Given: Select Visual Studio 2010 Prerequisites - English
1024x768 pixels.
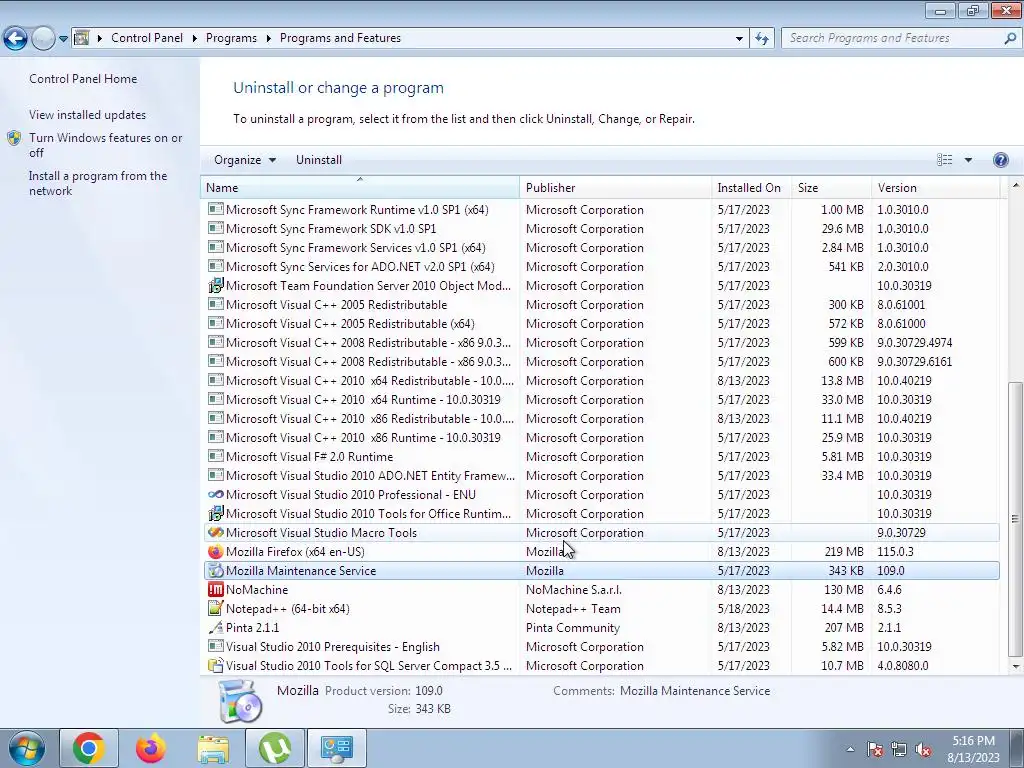Looking at the screenshot, I should [x=601, y=647].
